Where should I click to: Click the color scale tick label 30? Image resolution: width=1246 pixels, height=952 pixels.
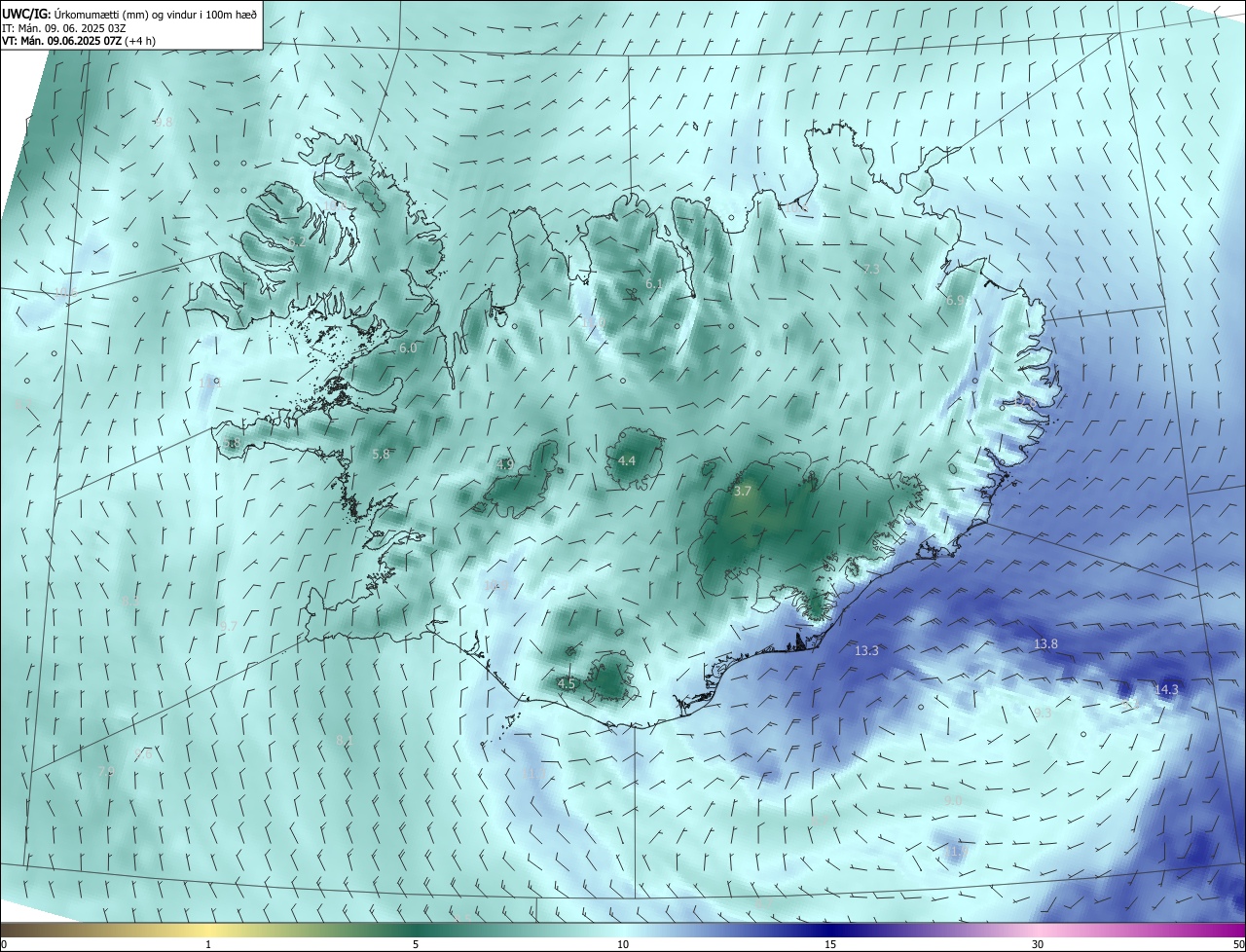pyautogui.click(x=1038, y=945)
